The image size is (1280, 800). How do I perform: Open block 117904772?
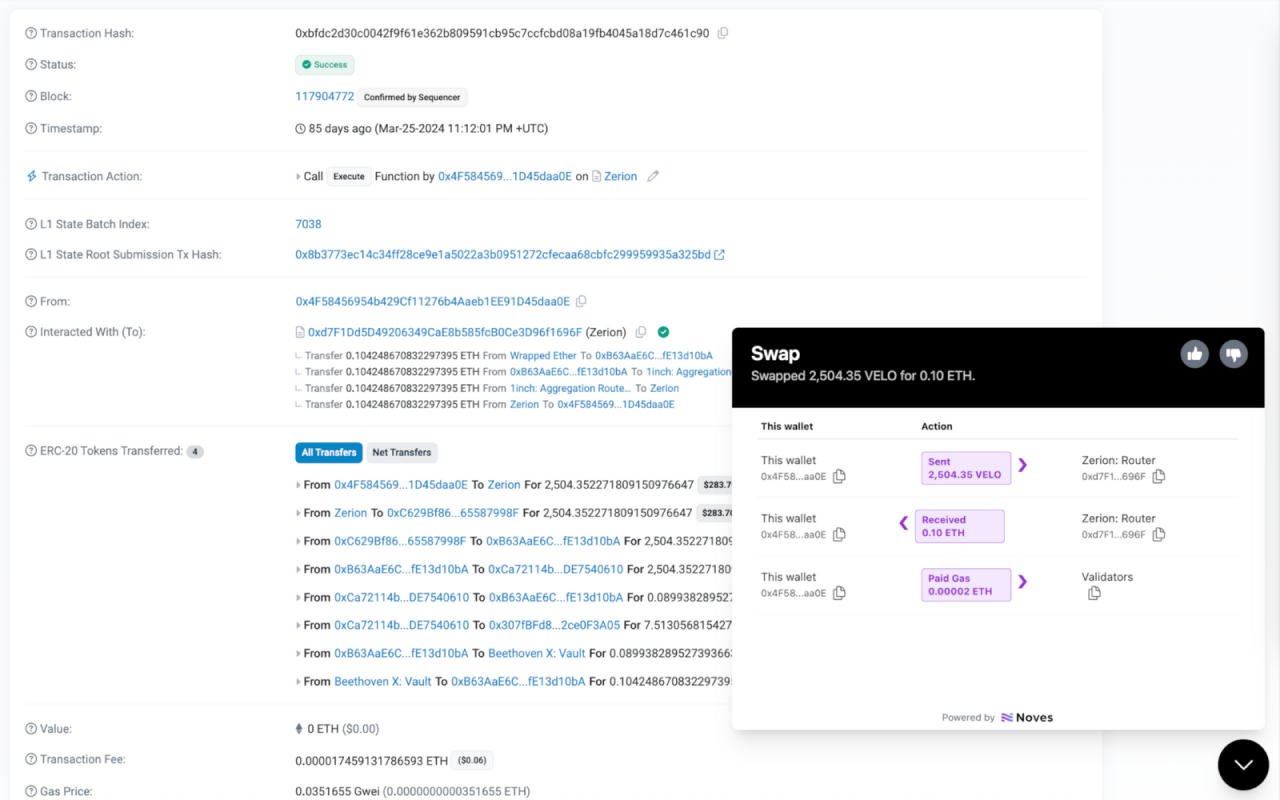tap(324, 96)
